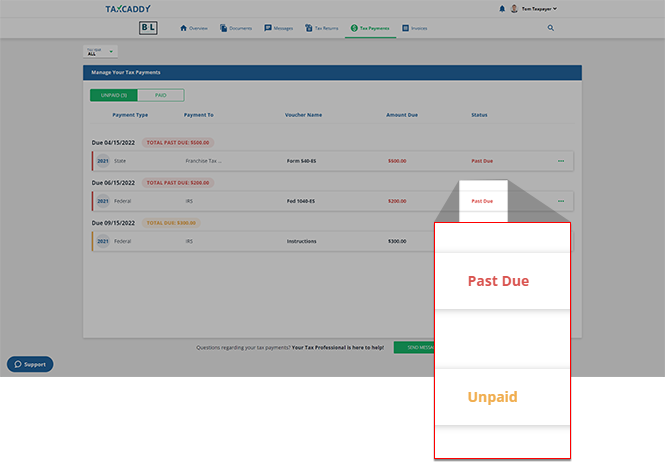Switch to the PAID toggle
Image resolution: width=665 pixels, height=465 pixels.
(161, 95)
